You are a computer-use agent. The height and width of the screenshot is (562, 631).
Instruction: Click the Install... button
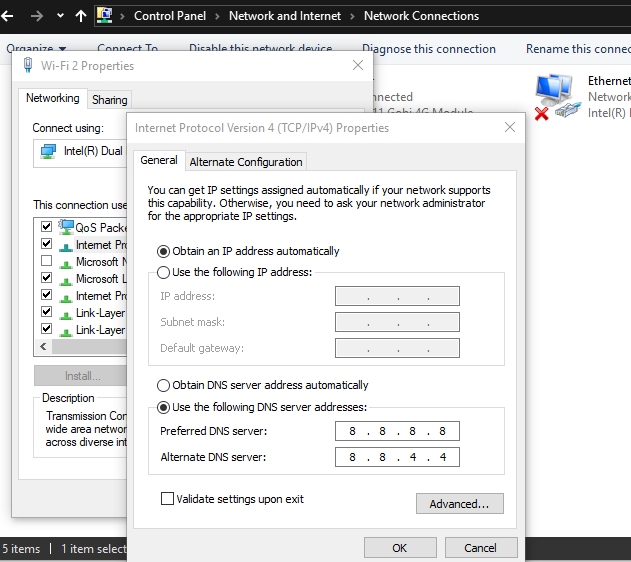[x=81, y=376]
